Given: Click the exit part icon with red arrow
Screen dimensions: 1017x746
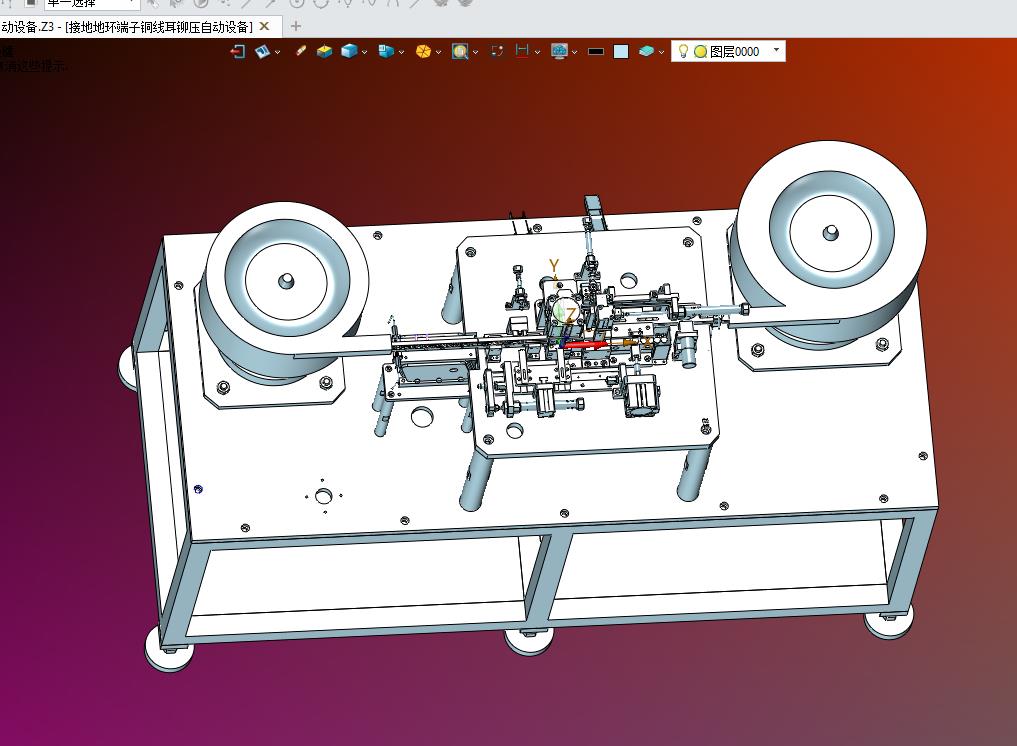Looking at the screenshot, I should (x=238, y=52).
